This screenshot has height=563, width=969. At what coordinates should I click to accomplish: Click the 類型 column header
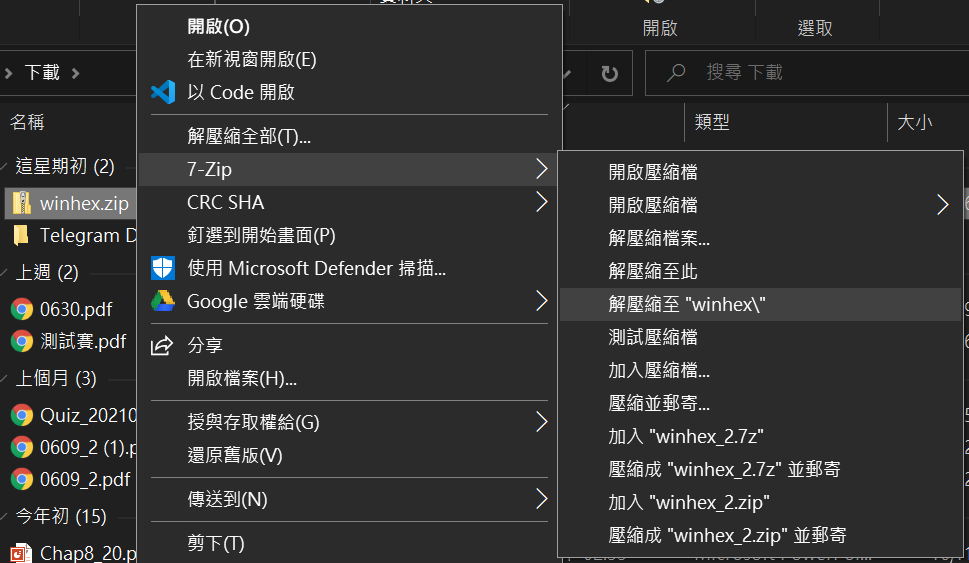pos(712,122)
